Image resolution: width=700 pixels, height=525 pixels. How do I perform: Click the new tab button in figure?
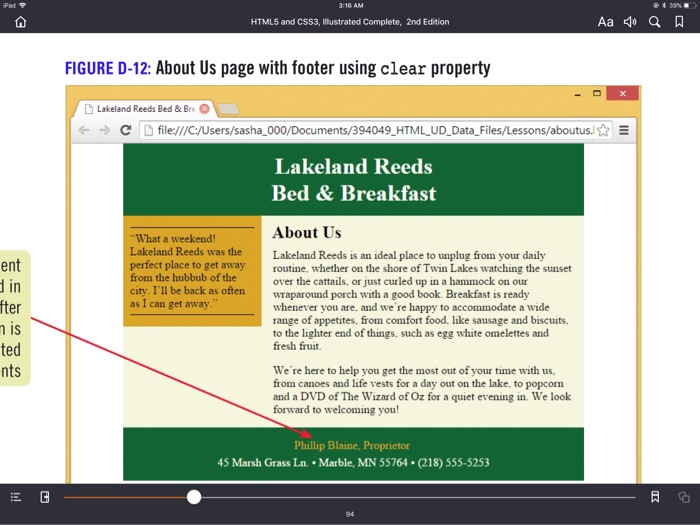coord(229,109)
